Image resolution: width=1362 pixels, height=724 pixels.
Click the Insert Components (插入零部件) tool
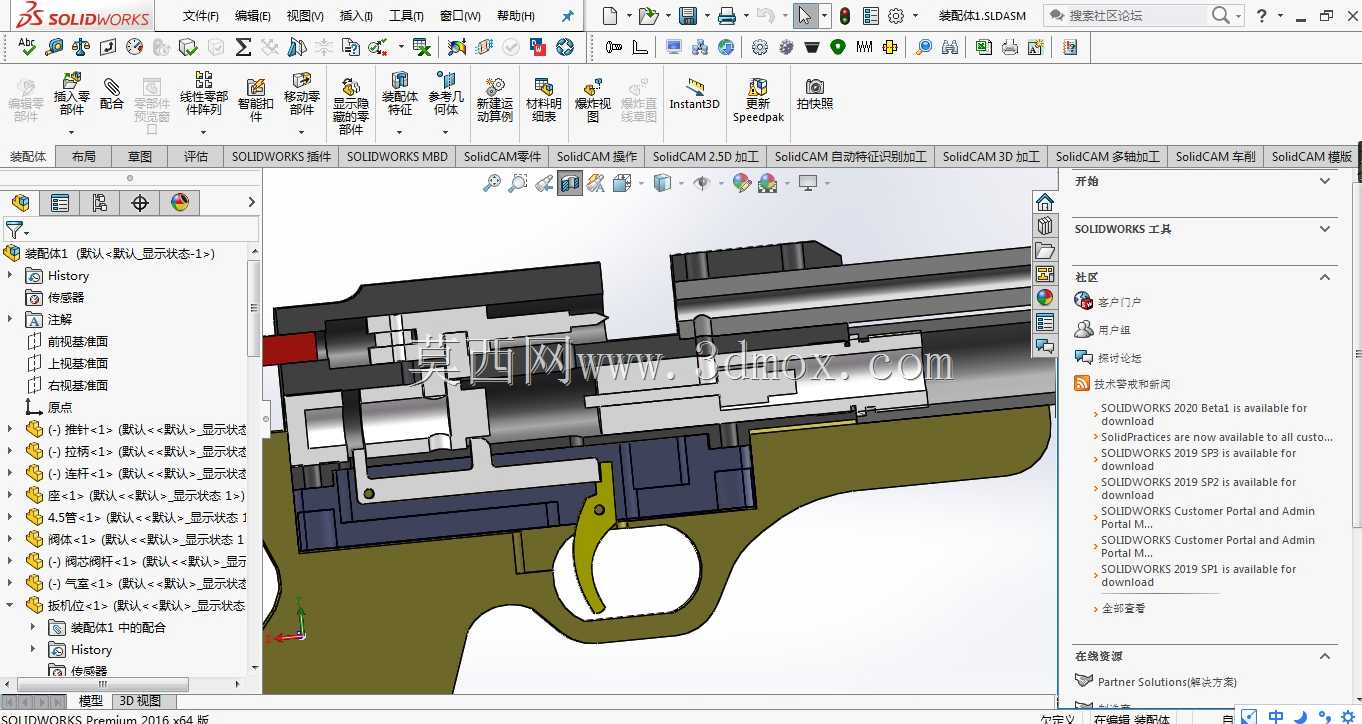72,96
